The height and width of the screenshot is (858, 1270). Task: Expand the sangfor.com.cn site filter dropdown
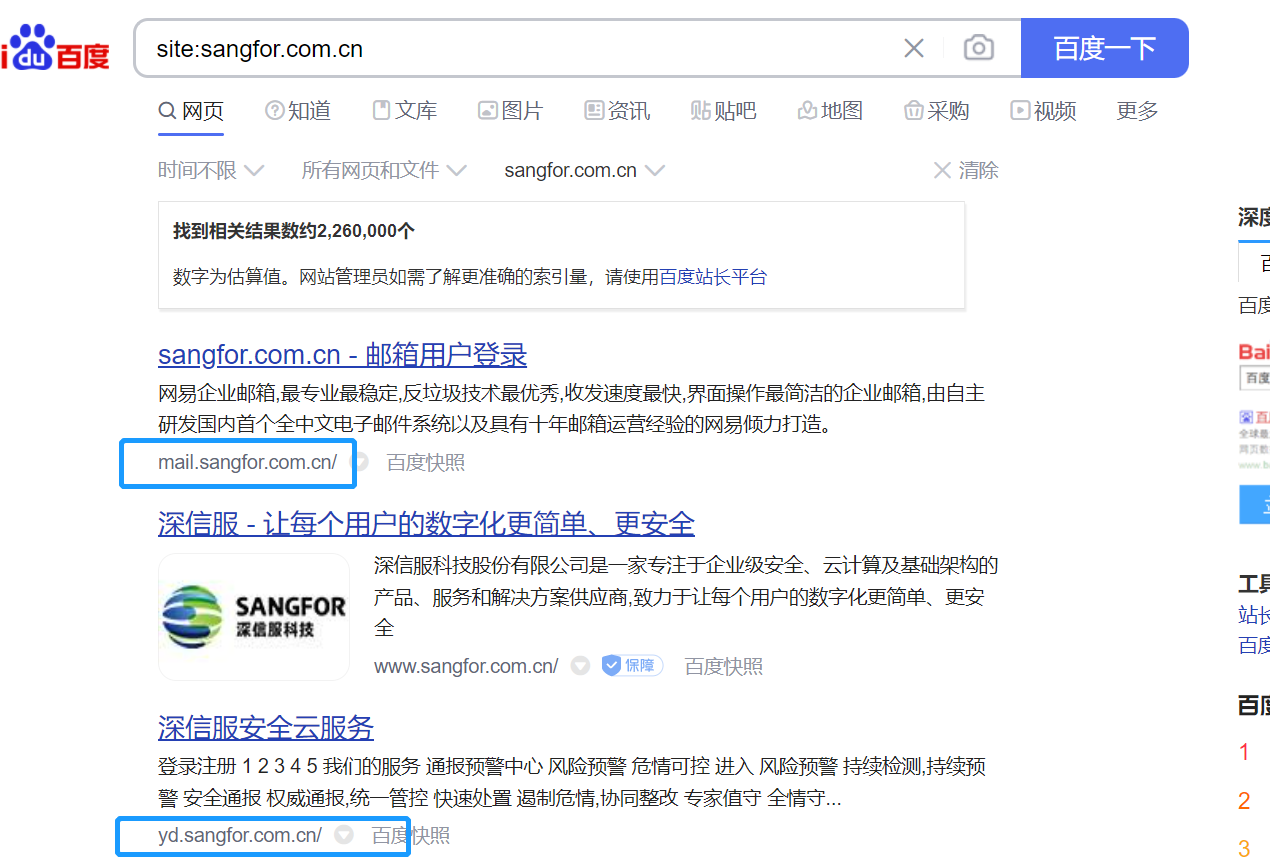[x=585, y=170]
